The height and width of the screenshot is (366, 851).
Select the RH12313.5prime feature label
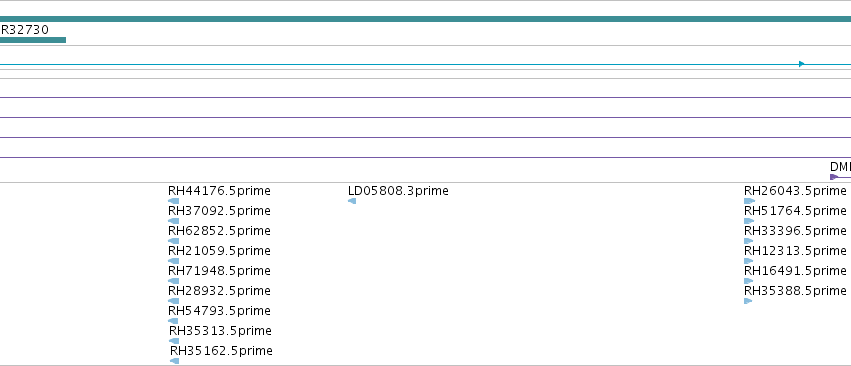(795, 251)
